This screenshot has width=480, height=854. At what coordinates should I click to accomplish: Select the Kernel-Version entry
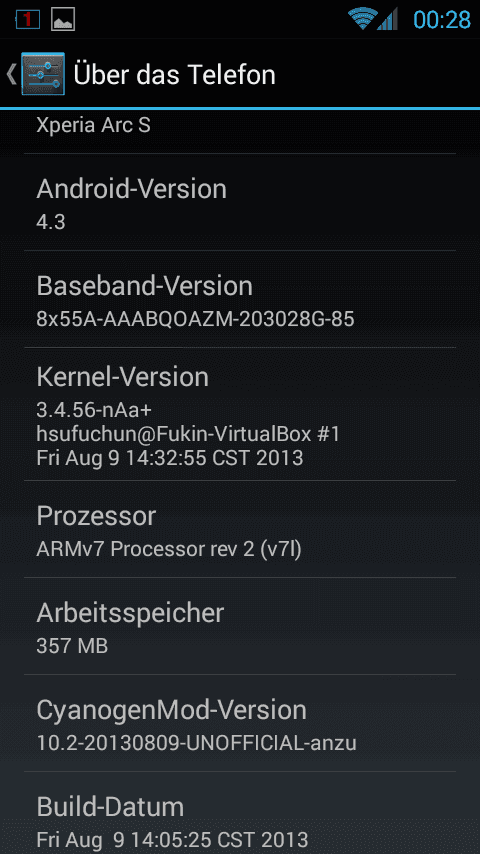coord(240,414)
